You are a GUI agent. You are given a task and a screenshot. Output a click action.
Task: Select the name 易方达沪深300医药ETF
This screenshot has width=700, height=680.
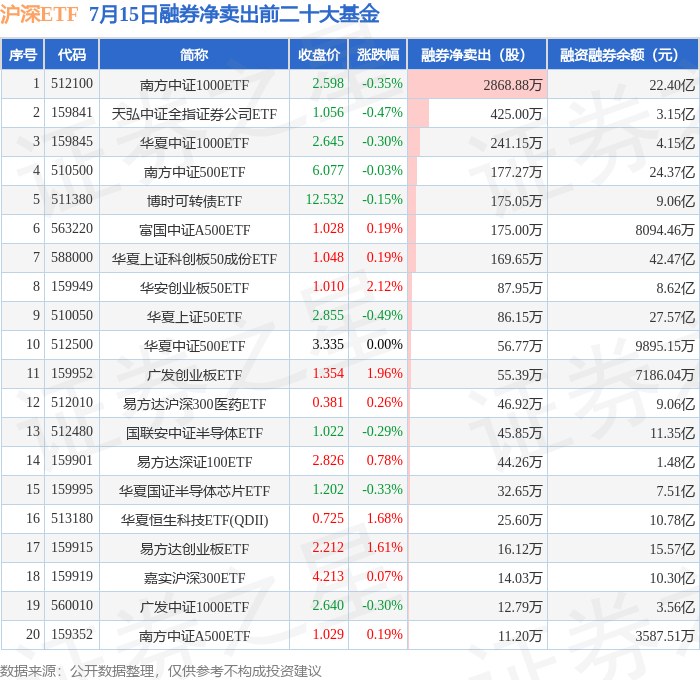194,404
